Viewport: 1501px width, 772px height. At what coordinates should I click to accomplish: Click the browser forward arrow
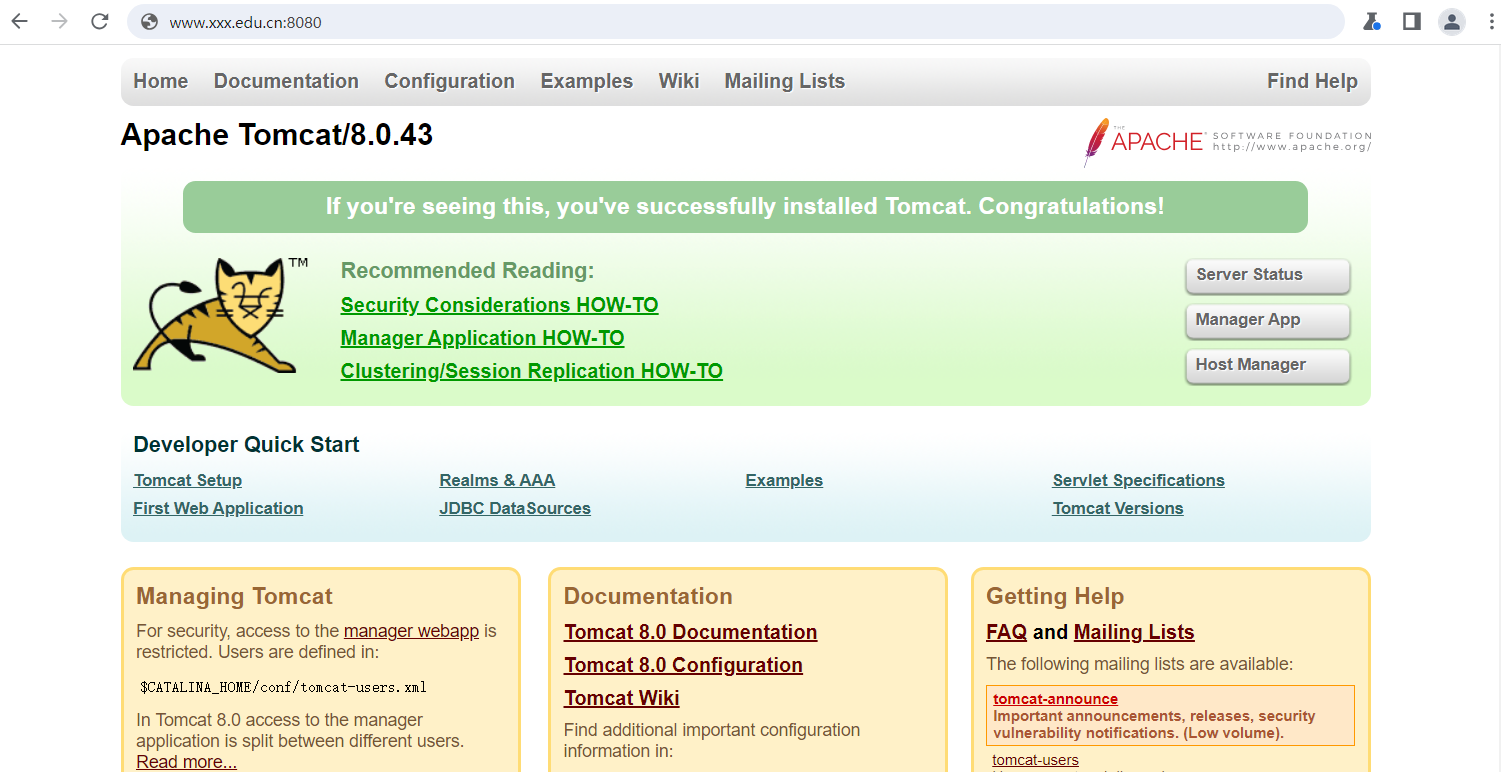(x=60, y=21)
